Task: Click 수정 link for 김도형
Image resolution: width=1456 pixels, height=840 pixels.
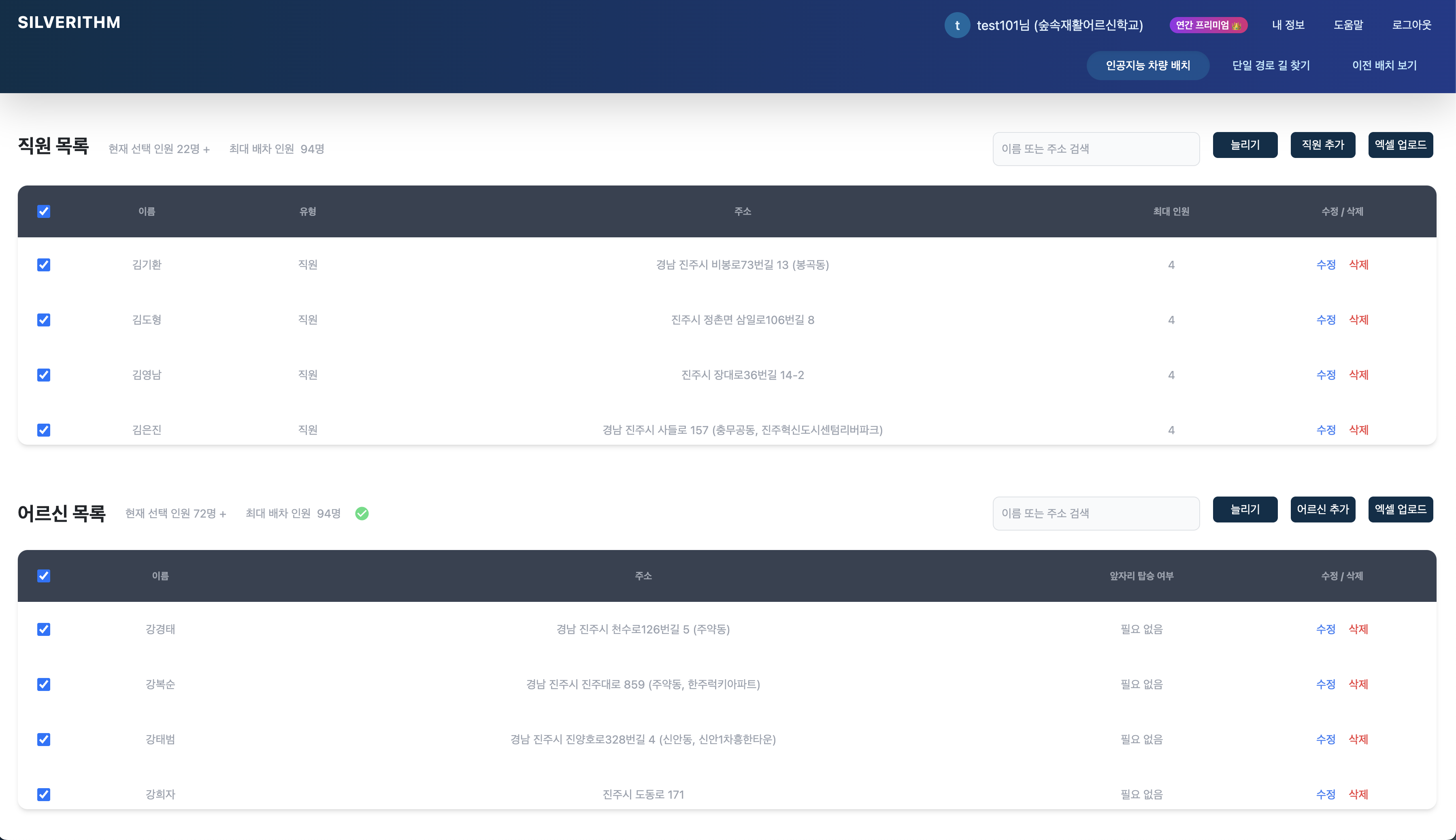Action: [x=1326, y=320]
